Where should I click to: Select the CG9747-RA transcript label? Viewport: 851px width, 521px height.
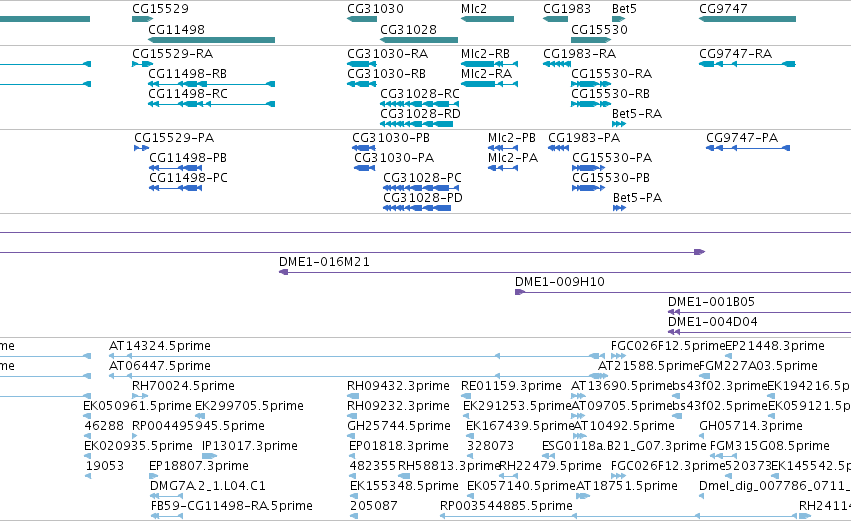pyautogui.click(x=735, y=54)
